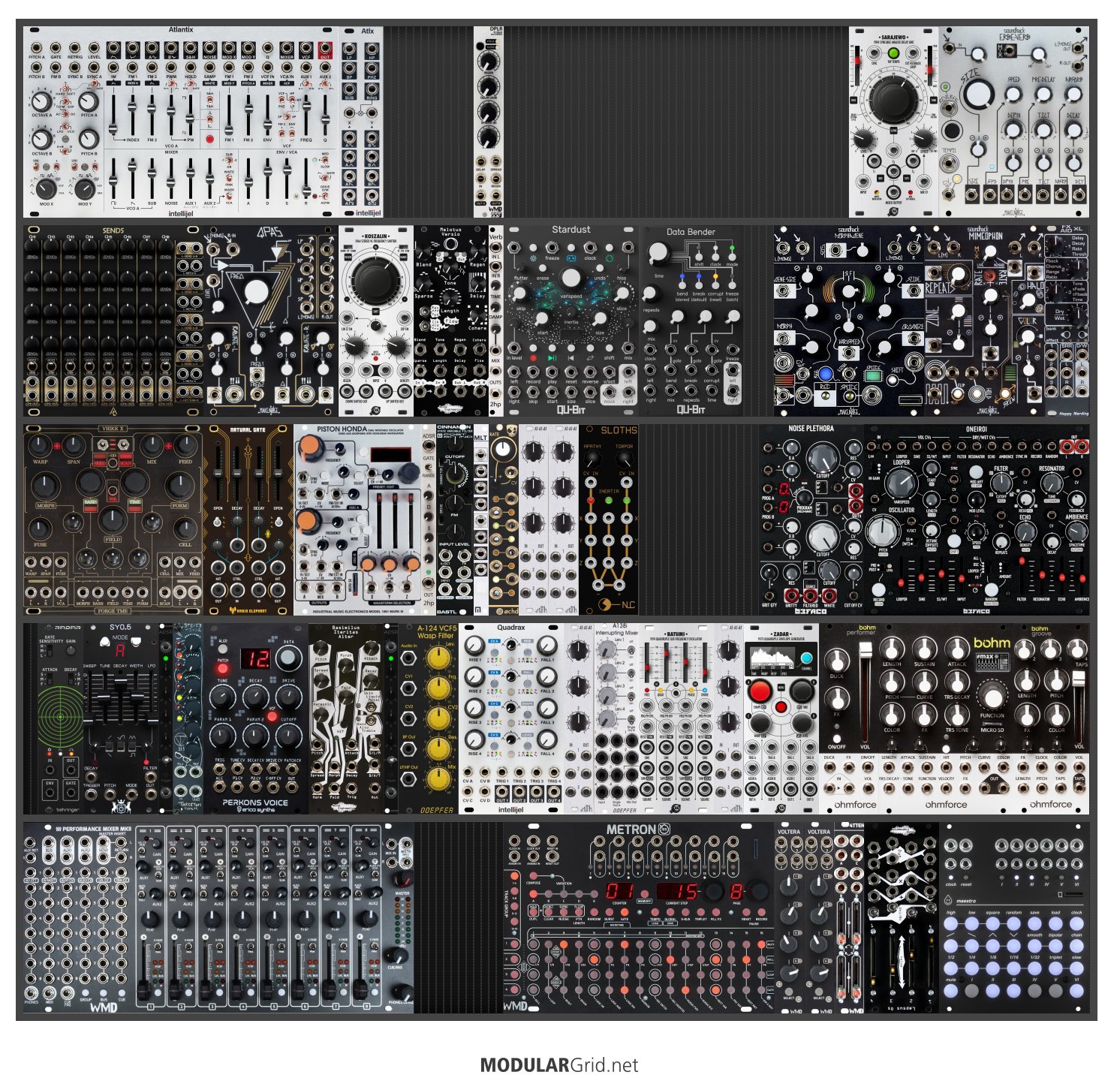The width and height of the screenshot is (1120, 1081).
Task: Click the large red button on Zadar
Action: pyautogui.click(x=760, y=691)
